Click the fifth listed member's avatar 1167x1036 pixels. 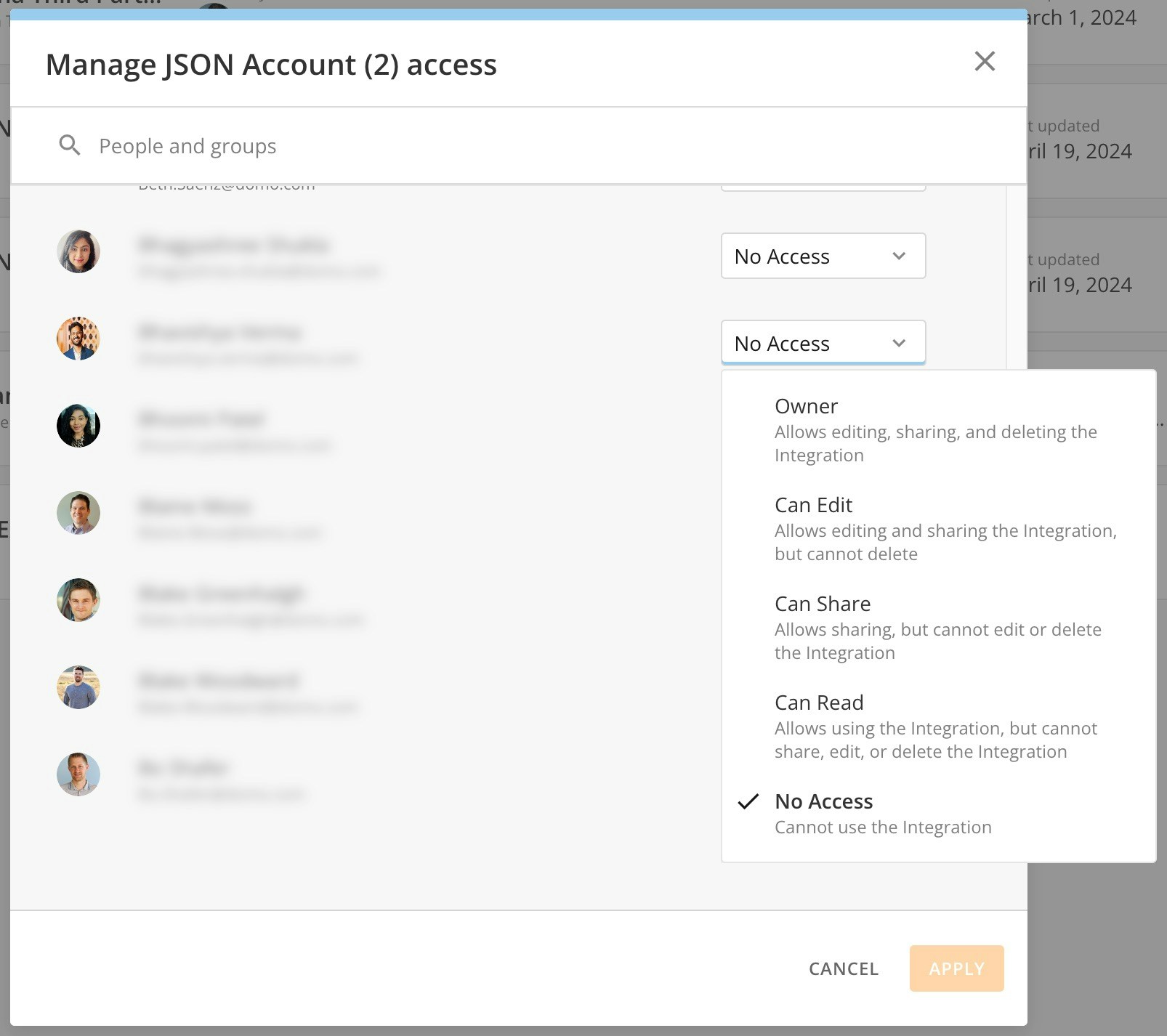coord(78,600)
